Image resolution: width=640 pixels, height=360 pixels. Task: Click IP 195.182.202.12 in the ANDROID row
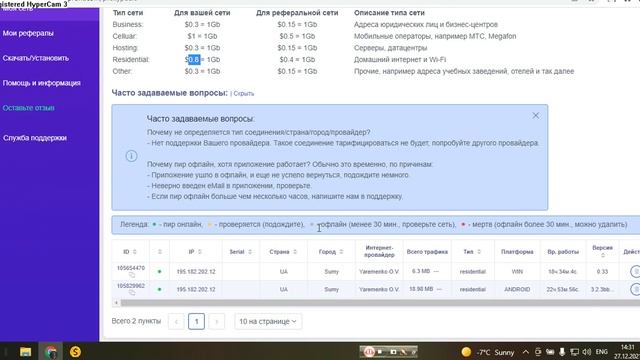click(196, 289)
